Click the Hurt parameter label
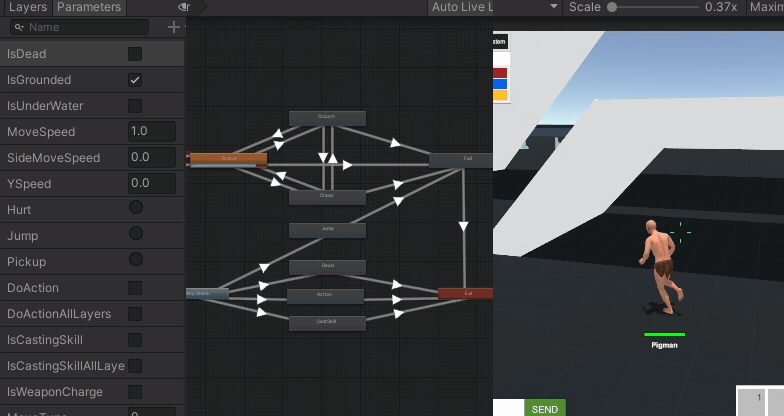Viewport: 784px width, 416px height. [x=19, y=210]
